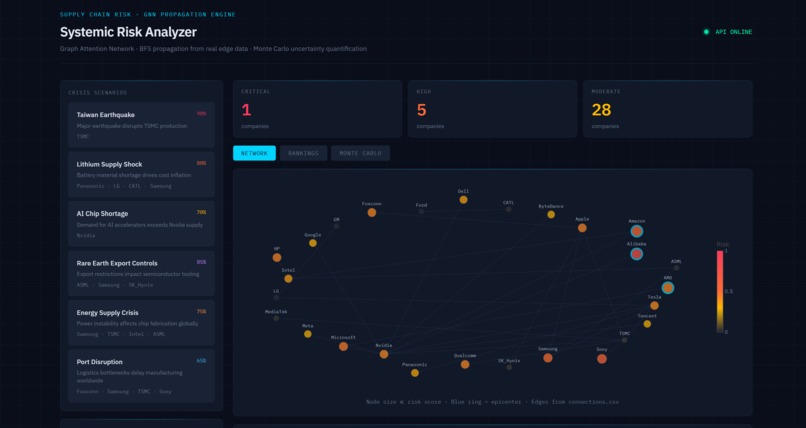The height and width of the screenshot is (428, 806).
Task: Click the graph legend caption text
Action: [492, 402]
